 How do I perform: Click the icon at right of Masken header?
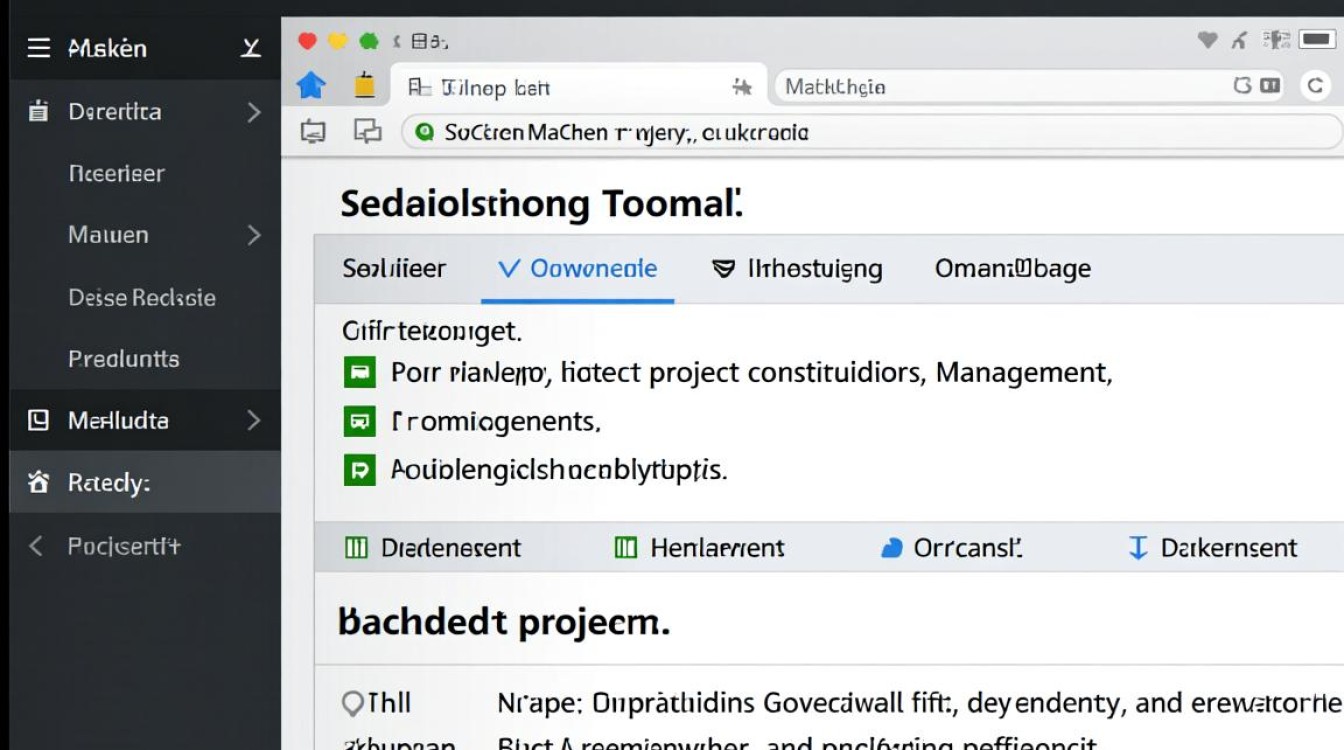click(x=251, y=48)
